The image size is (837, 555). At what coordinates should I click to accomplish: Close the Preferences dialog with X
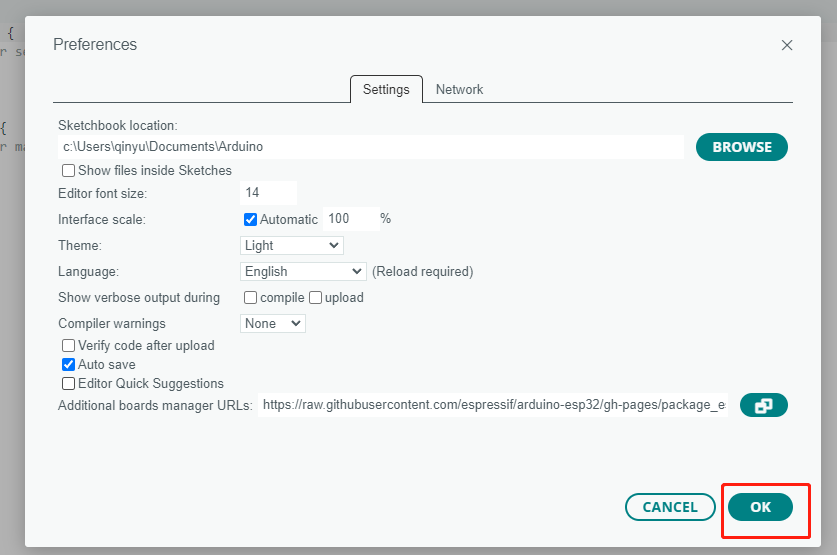click(787, 45)
